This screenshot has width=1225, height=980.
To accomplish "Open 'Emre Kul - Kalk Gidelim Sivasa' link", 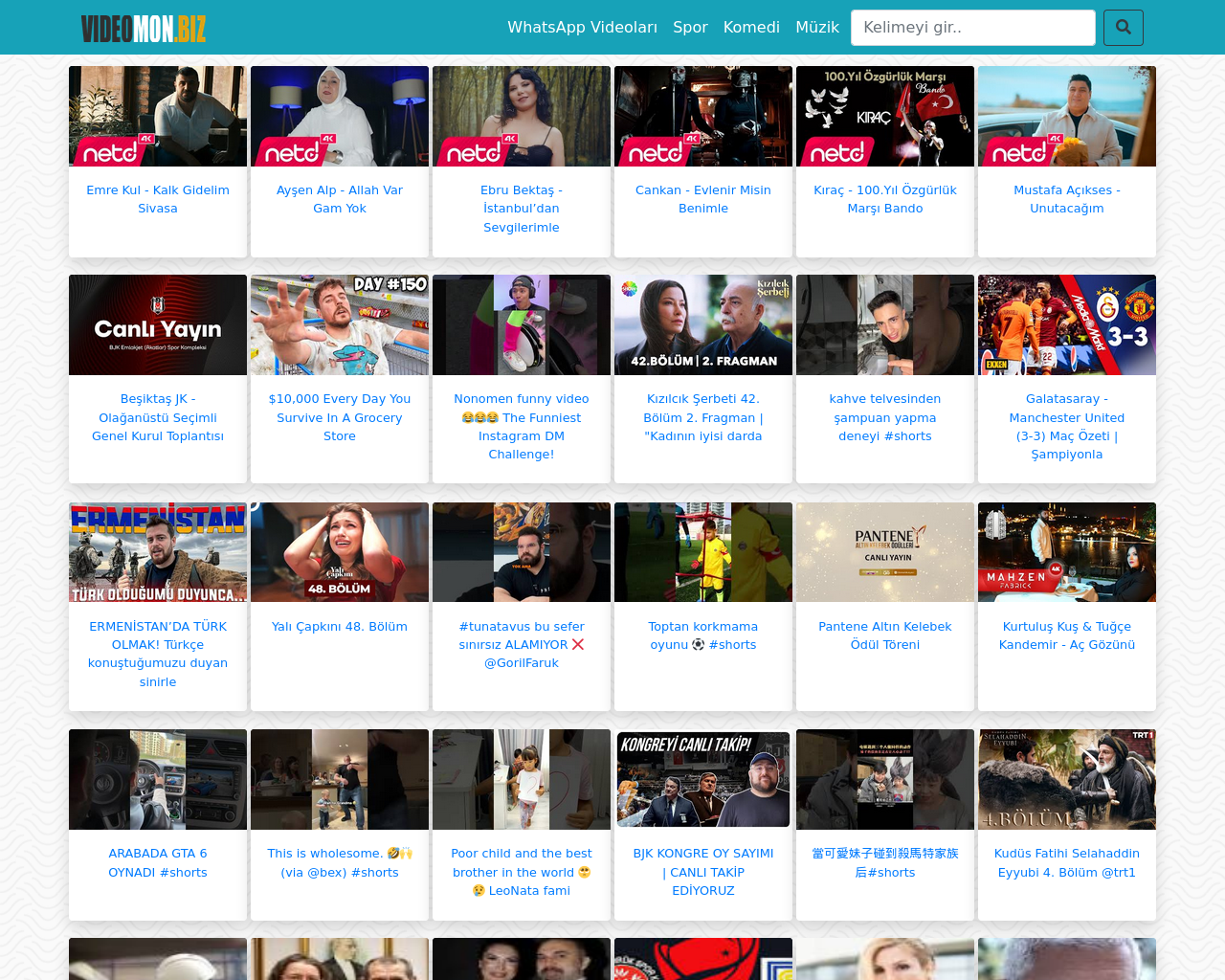I will [x=158, y=199].
